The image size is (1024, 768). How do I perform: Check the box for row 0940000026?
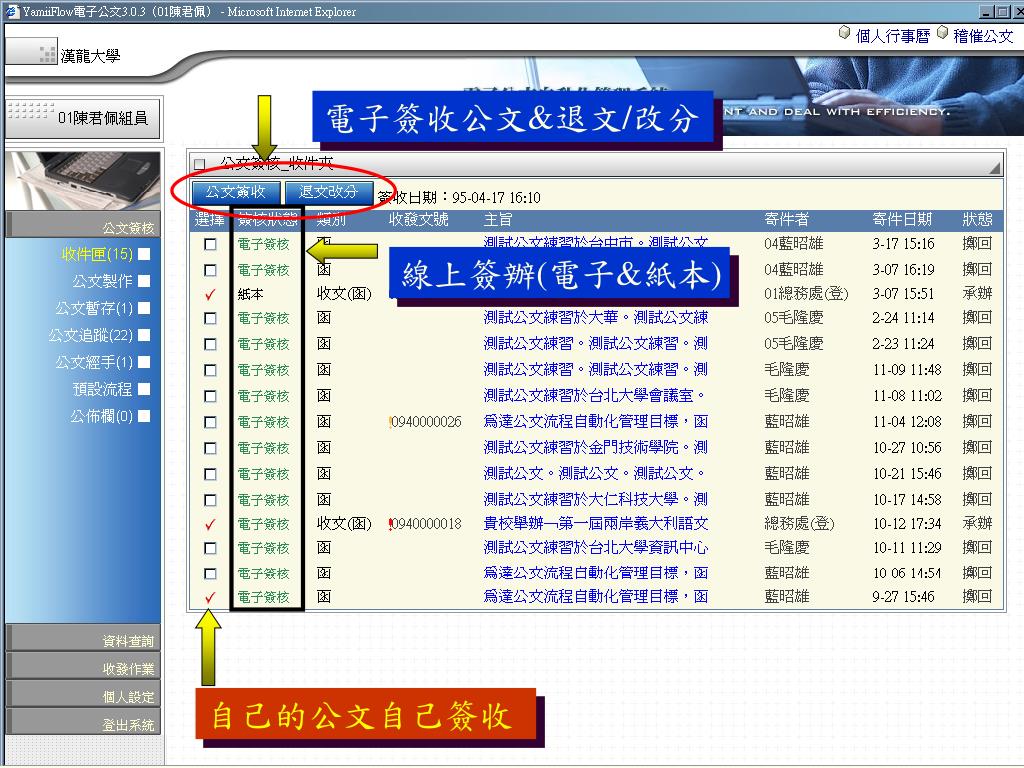click(210, 423)
